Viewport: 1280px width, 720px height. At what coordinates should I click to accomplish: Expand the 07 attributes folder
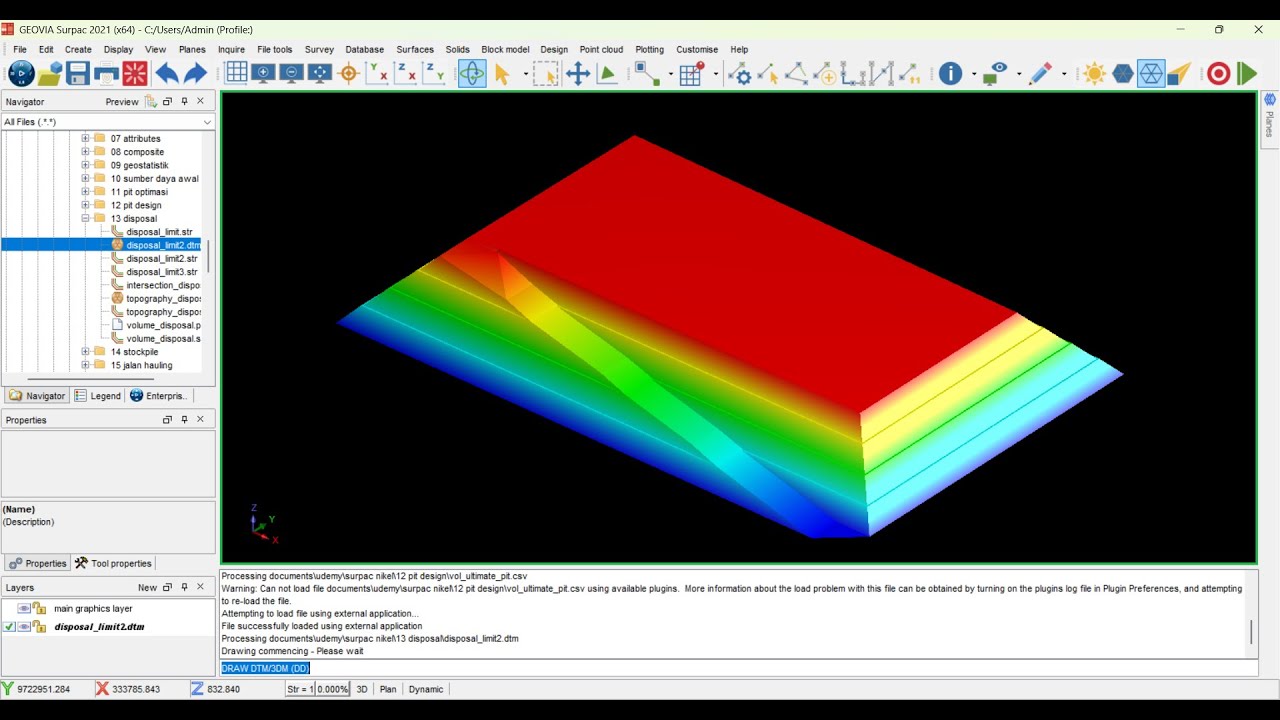(x=85, y=139)
